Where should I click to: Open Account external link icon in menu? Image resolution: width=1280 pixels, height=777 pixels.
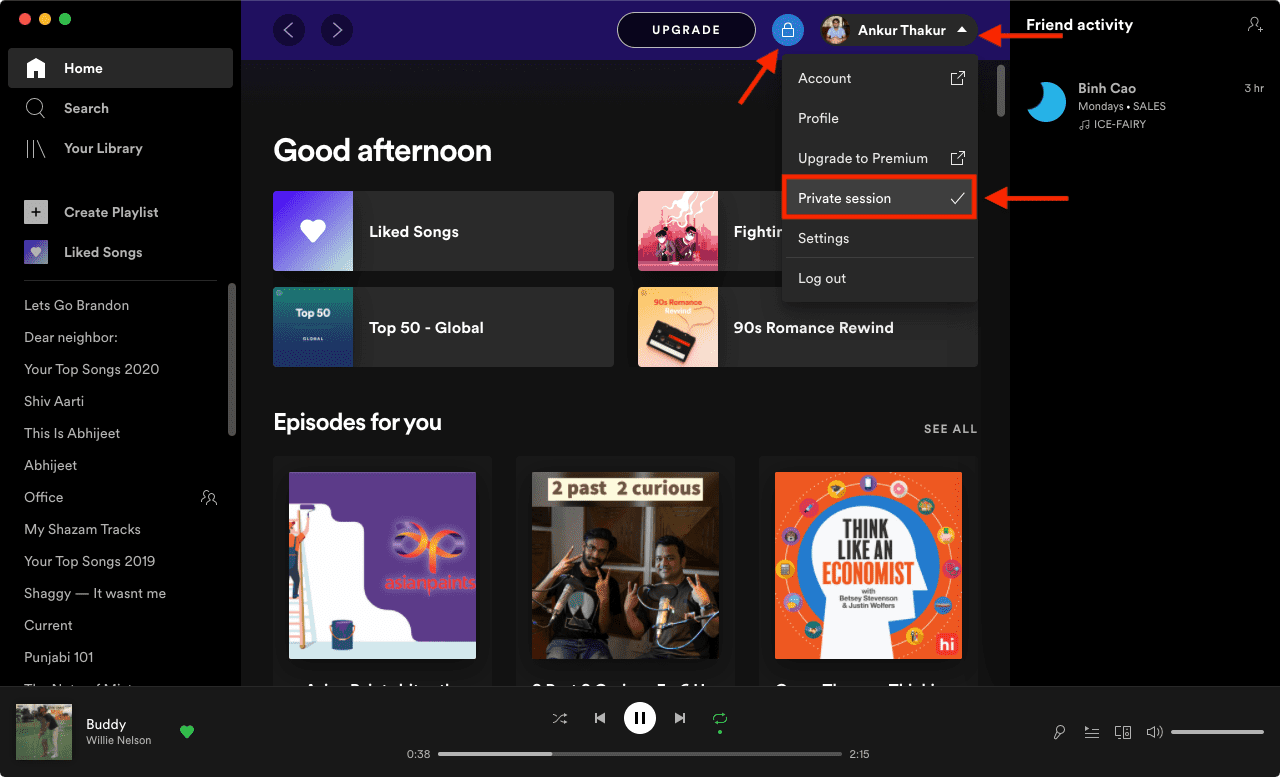coord(957,78)
